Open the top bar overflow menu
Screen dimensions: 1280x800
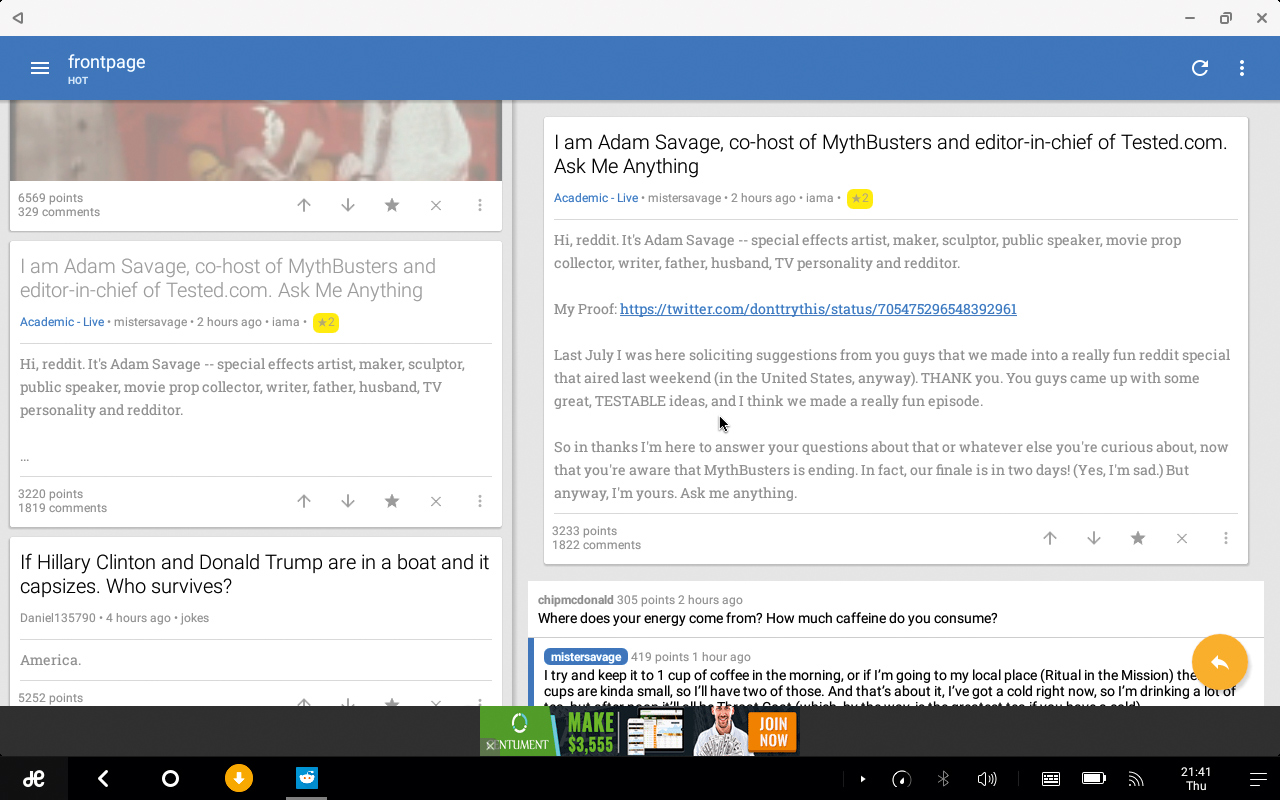click(1242, 68)
